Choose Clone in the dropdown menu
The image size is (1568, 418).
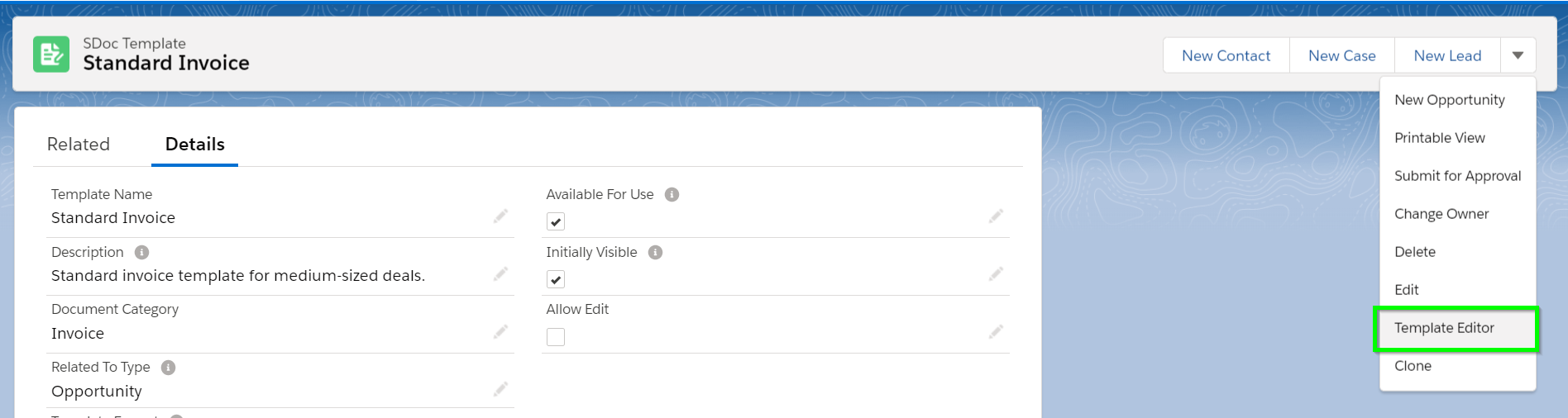(1413, 366)
